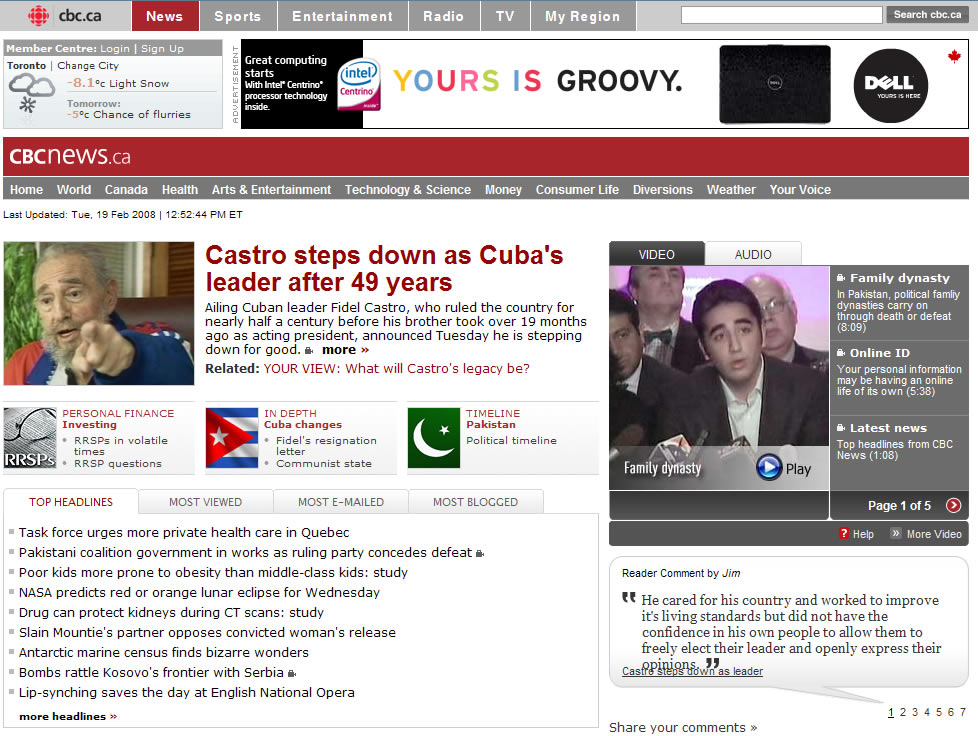Screen dimensions: 978x736
Task: Switch to the AUDIO tab
Action: pos(753,254)
